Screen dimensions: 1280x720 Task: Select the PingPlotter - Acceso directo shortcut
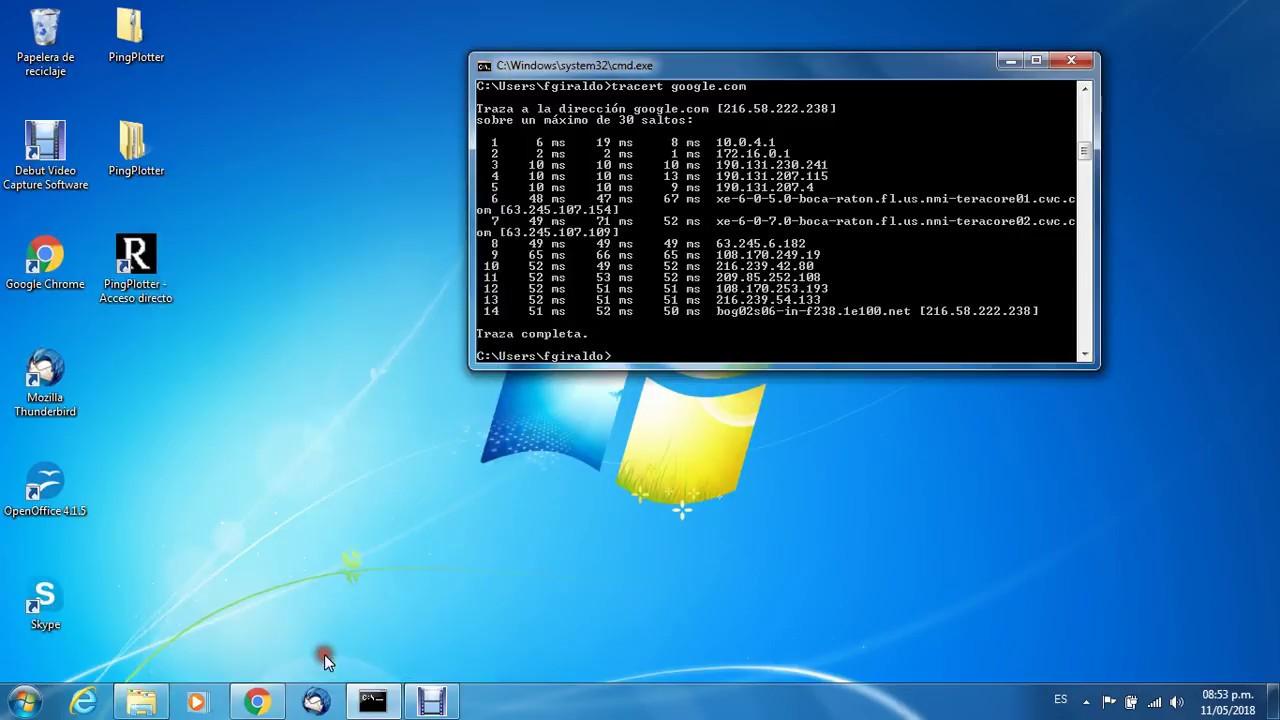click(135, 255)
